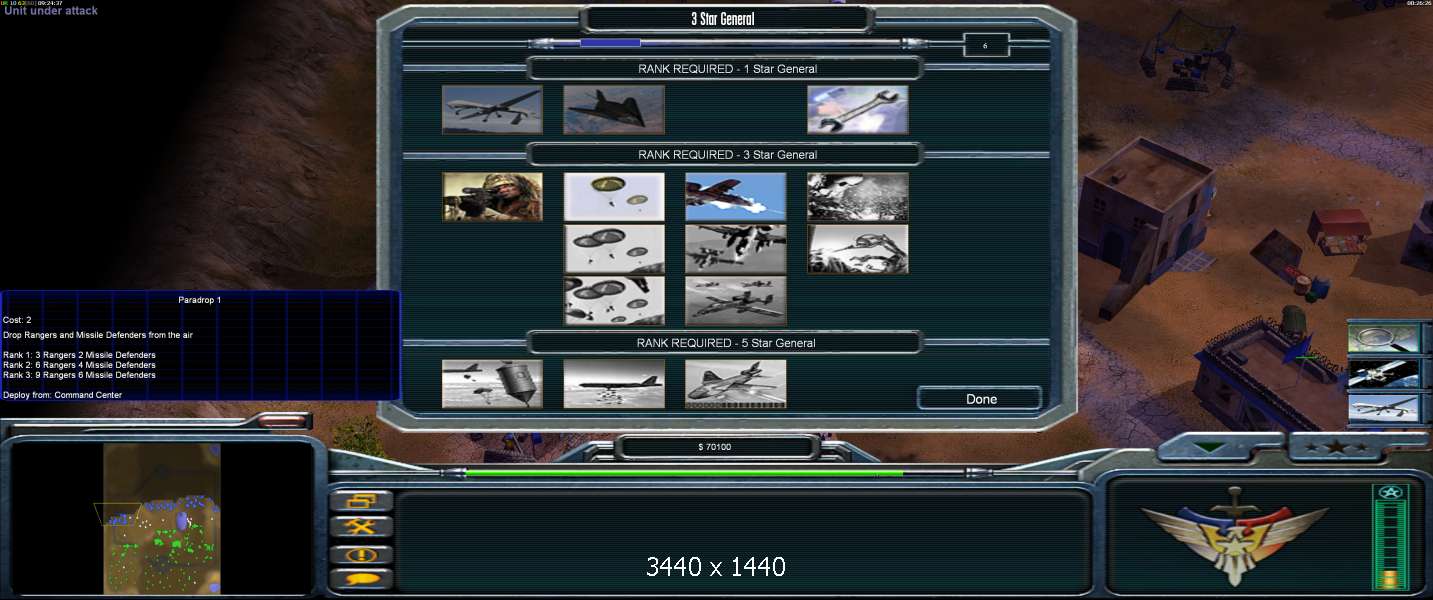The image size is (1433, 600).
Task: Click 'Rank 3: 9 Rangers 6 Missile Defenders' line
Action: point(79,375)
